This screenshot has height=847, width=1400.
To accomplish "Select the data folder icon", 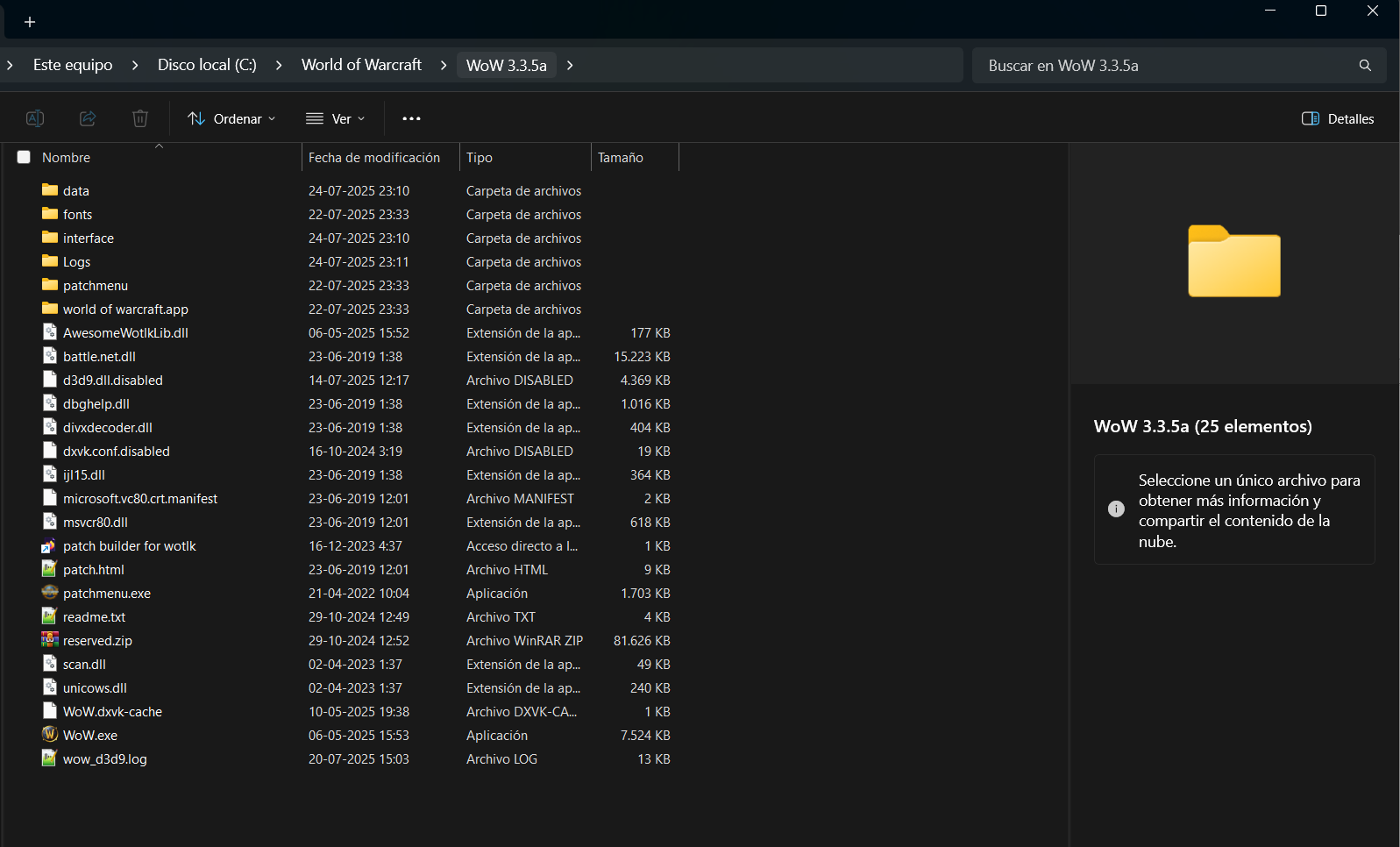I will point(50,190).
